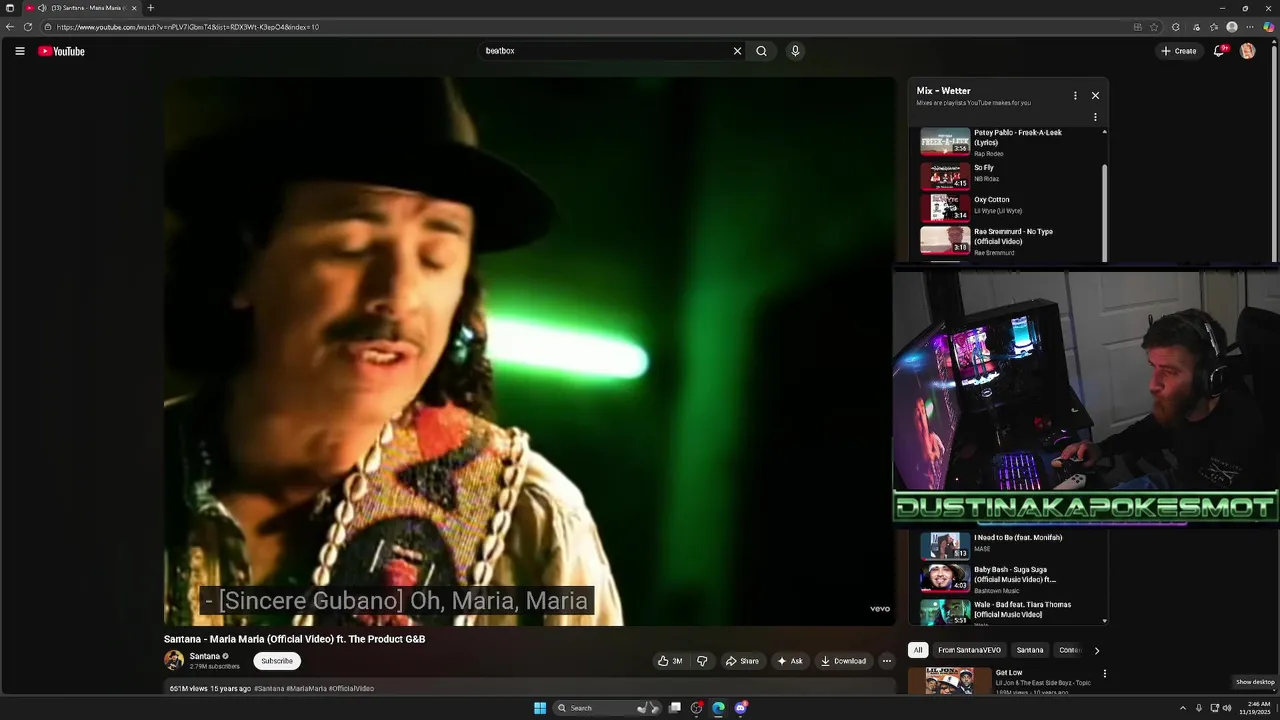
Task: Open a new browser tab
Action: (151, 8)
